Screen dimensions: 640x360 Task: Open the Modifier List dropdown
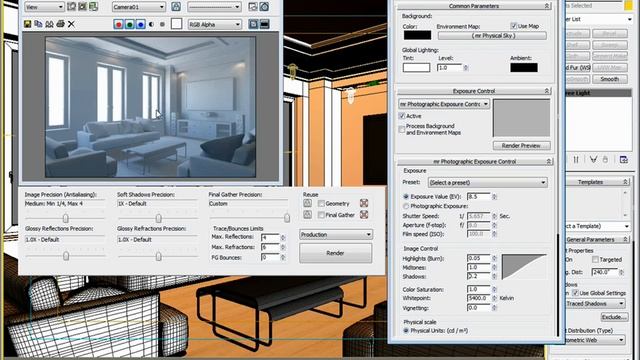(599, 19)
